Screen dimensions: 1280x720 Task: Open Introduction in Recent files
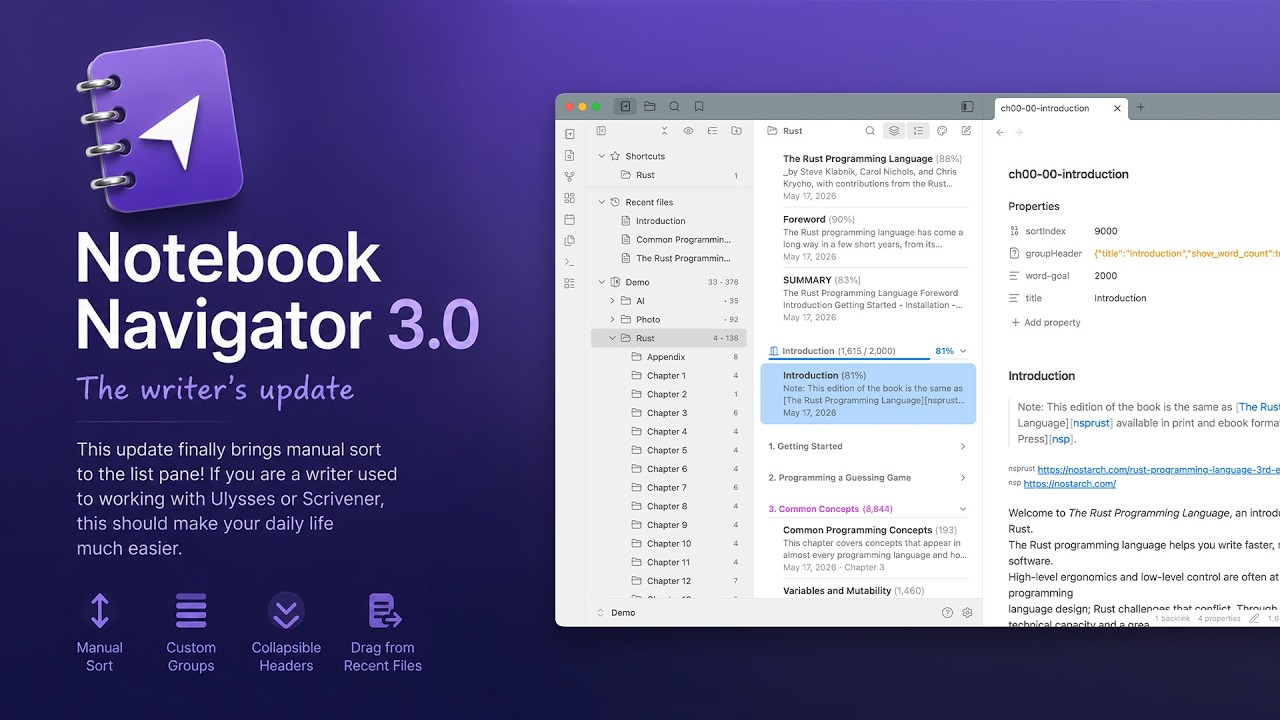(x=669, y=221)
